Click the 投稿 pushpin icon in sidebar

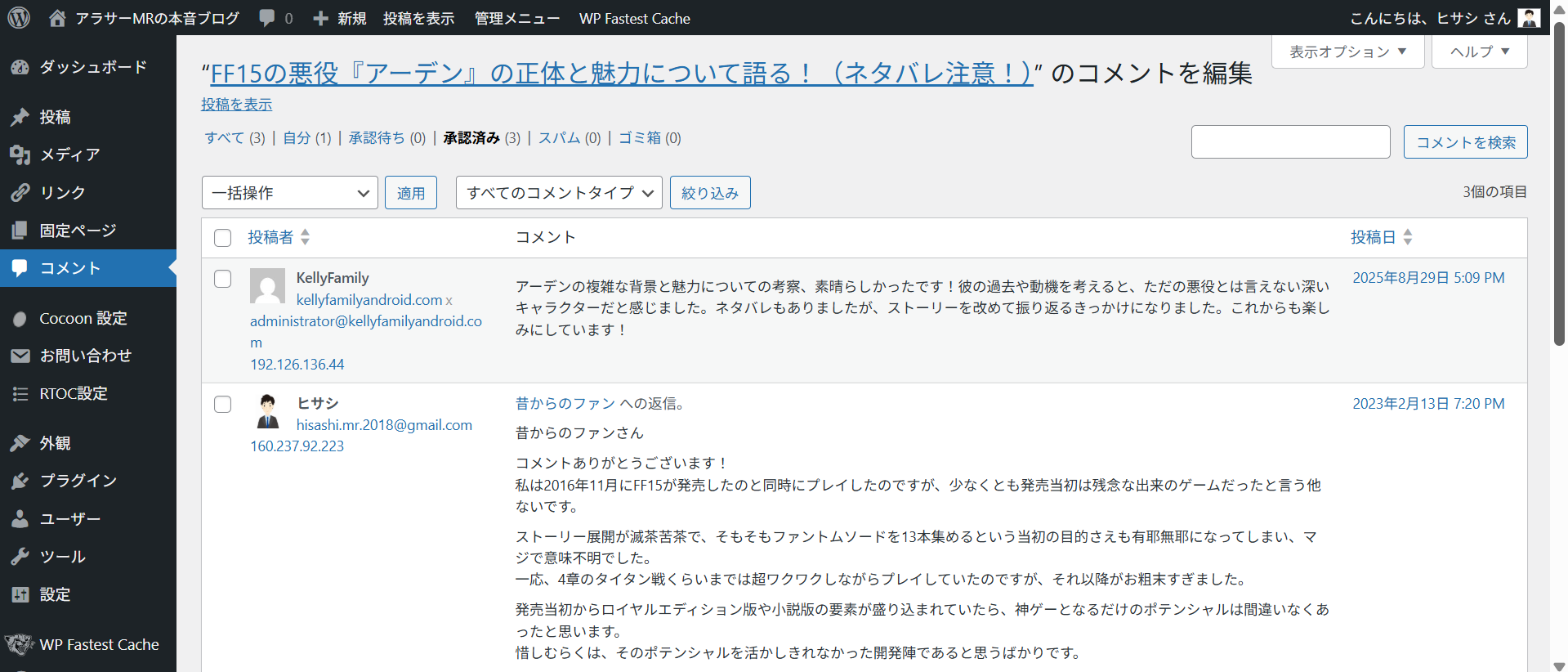coord(20,117)
